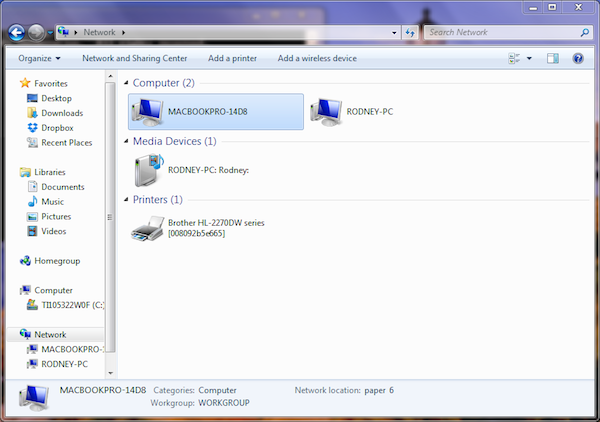The width and height of the screenshot is (600, 422).
Task: Open the view options dropdown arrow
Action: click(x=529, y=59)
